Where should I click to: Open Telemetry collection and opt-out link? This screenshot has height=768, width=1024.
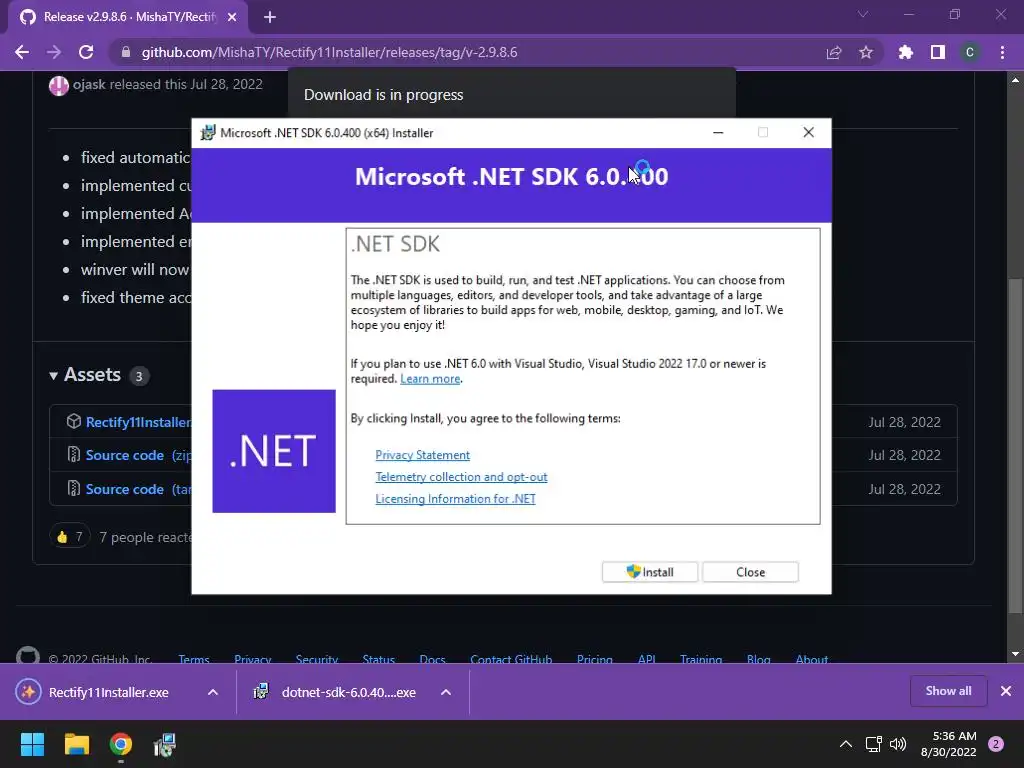click(x=461, y=477)
